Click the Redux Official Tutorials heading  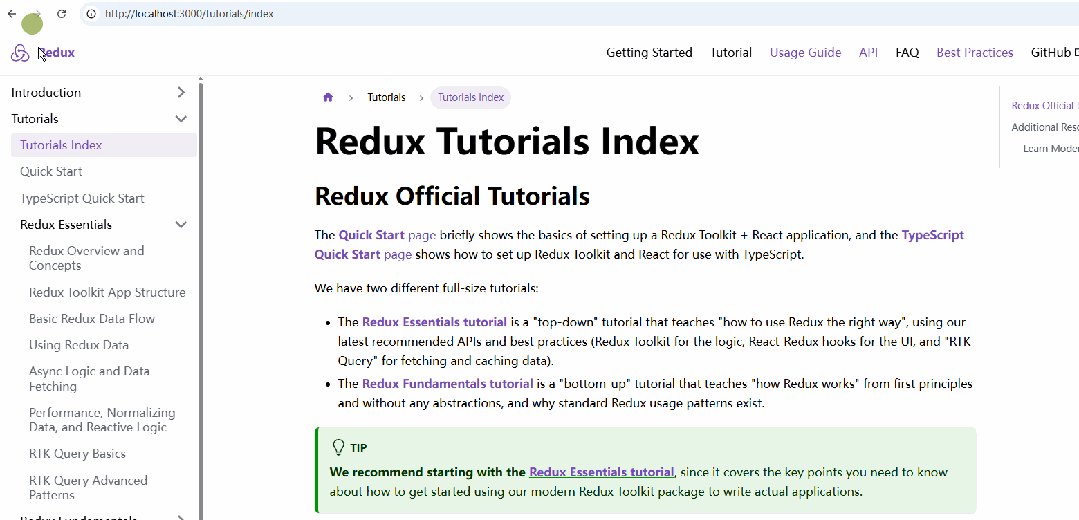pyautogui.click(x=452, y=196)
